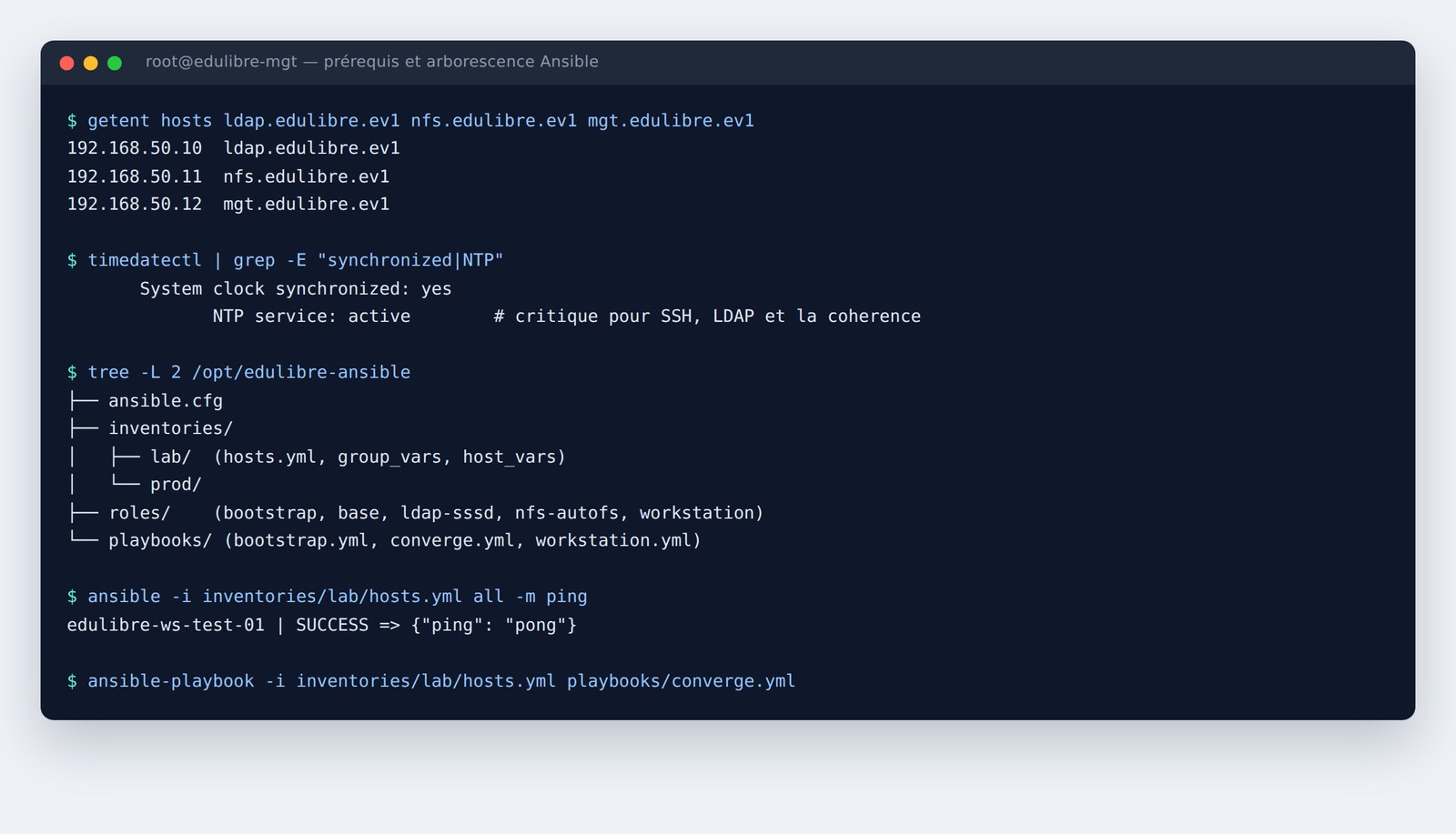Click the green maximize window button
Screen dimensions: 1456x834
coord(115,63)
